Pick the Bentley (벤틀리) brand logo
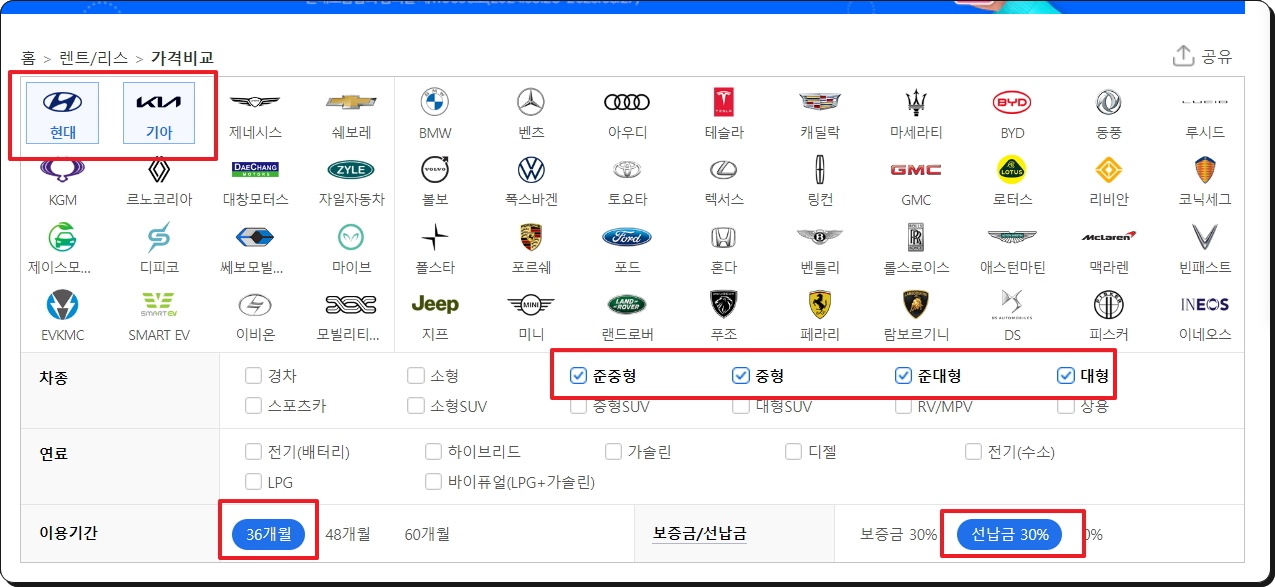Screen dimensions: 1275x587 (820, 237)
